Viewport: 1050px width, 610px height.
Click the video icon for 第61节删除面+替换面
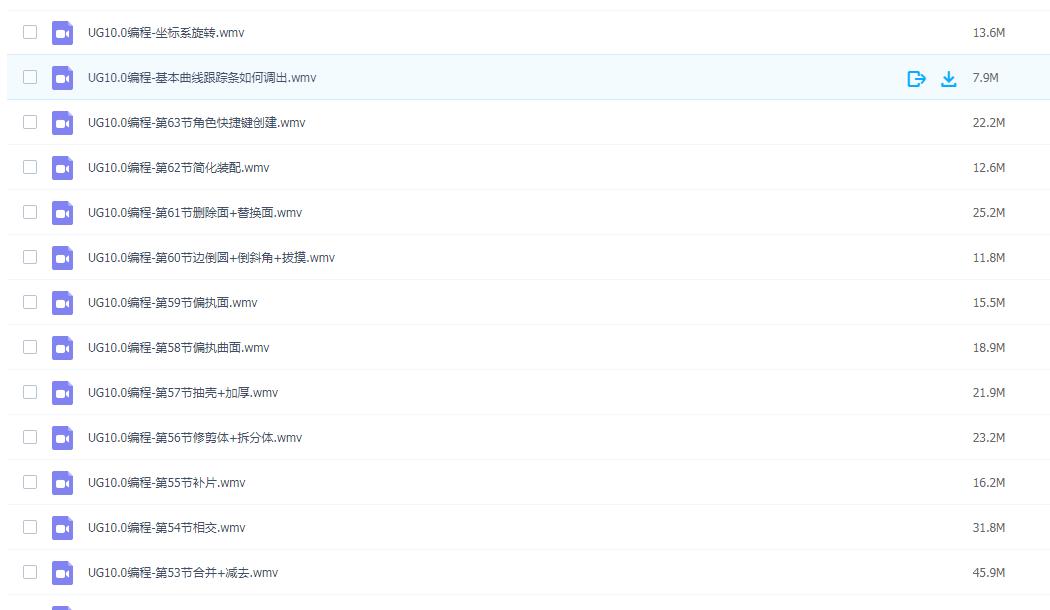click(62, 212)
